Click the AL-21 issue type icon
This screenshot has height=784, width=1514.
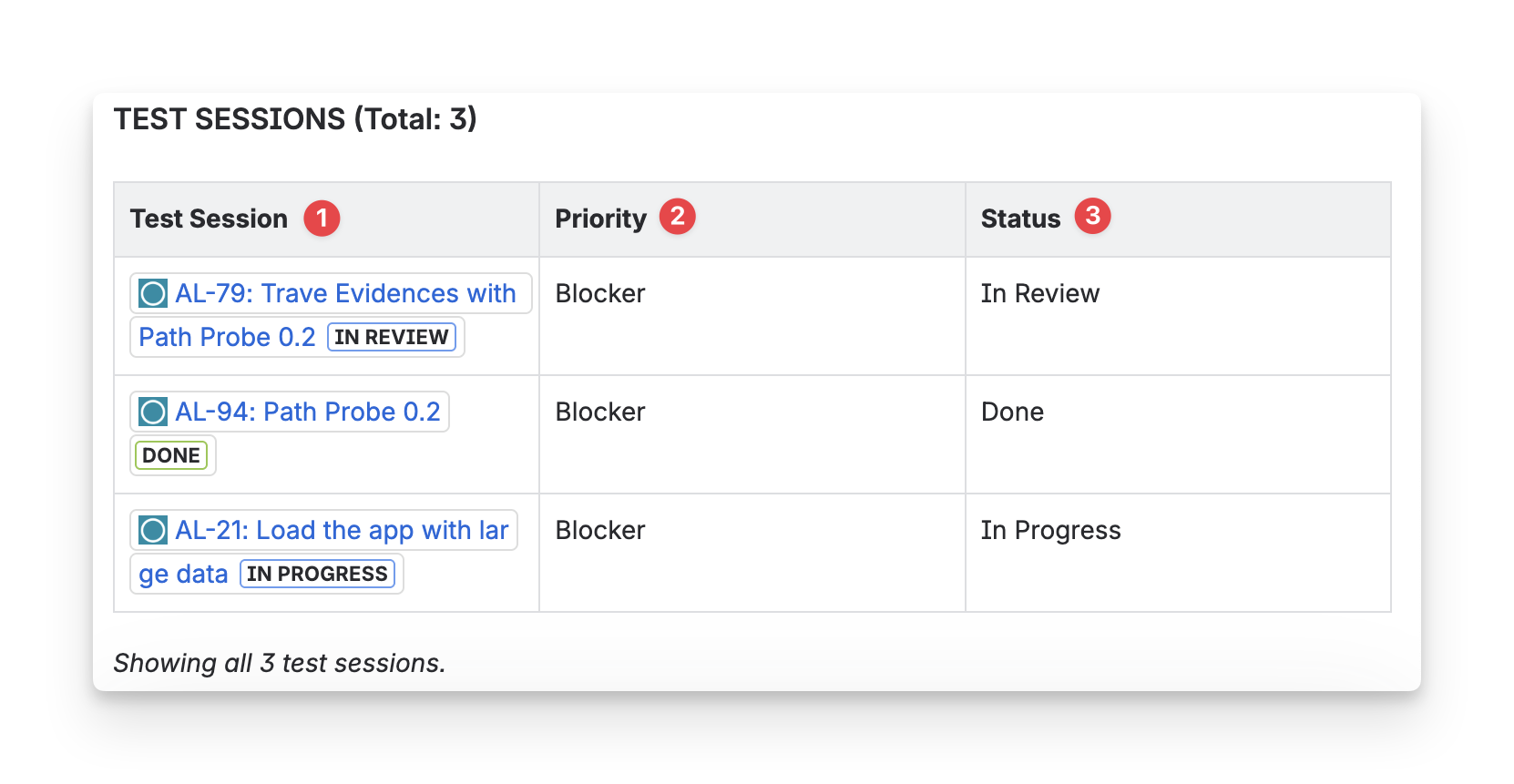(153, 530)
